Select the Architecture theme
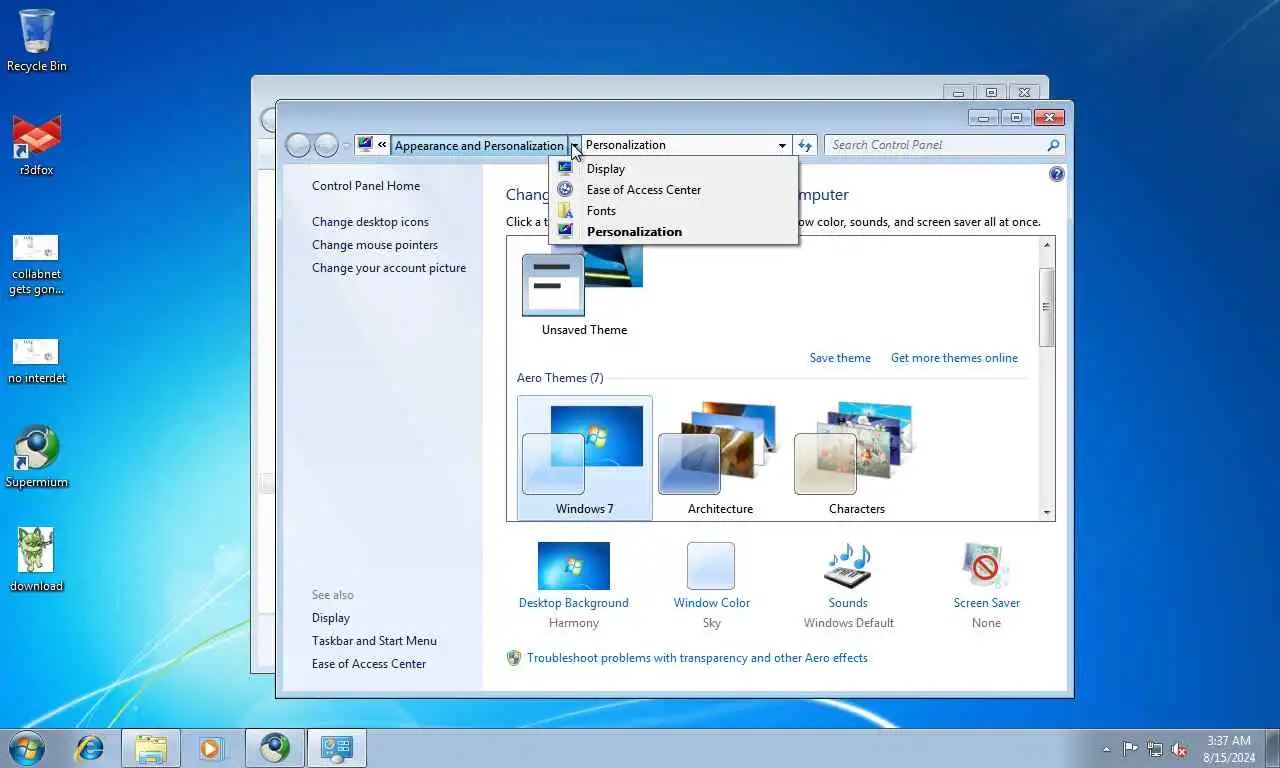 (720, 458)
